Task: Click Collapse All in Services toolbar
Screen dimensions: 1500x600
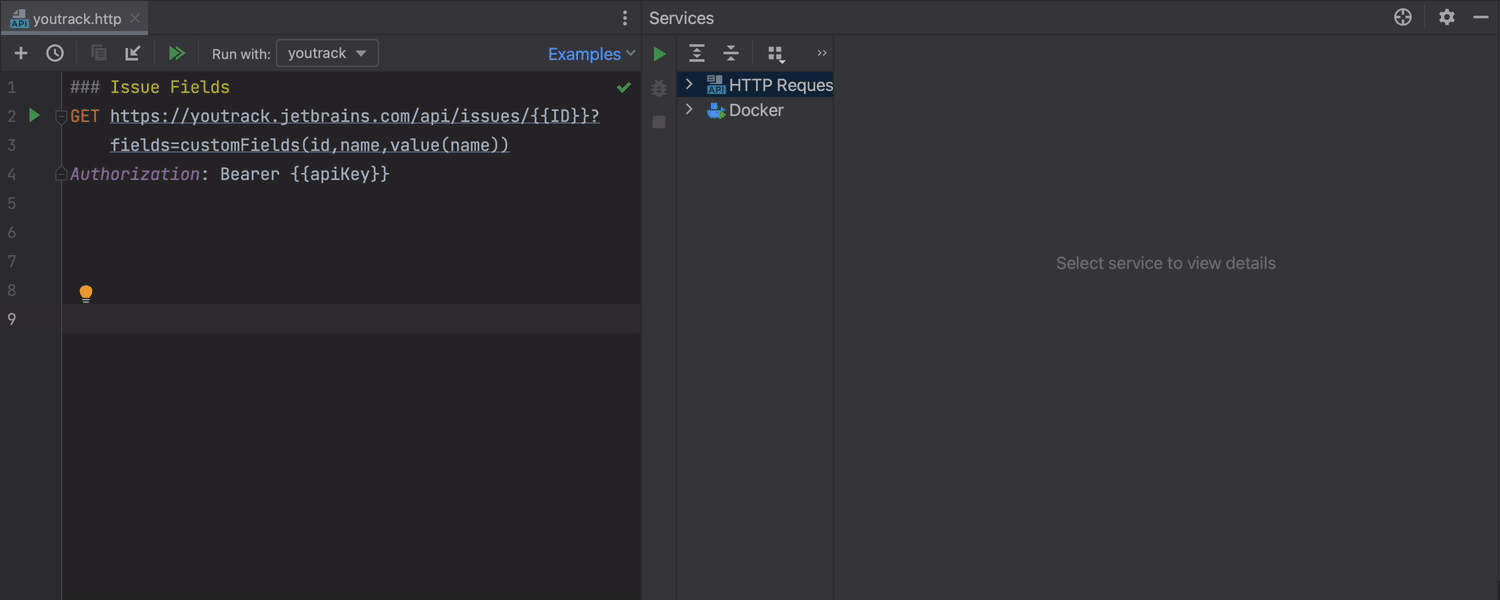Action: pyautogui.click(x=731, y=54)
